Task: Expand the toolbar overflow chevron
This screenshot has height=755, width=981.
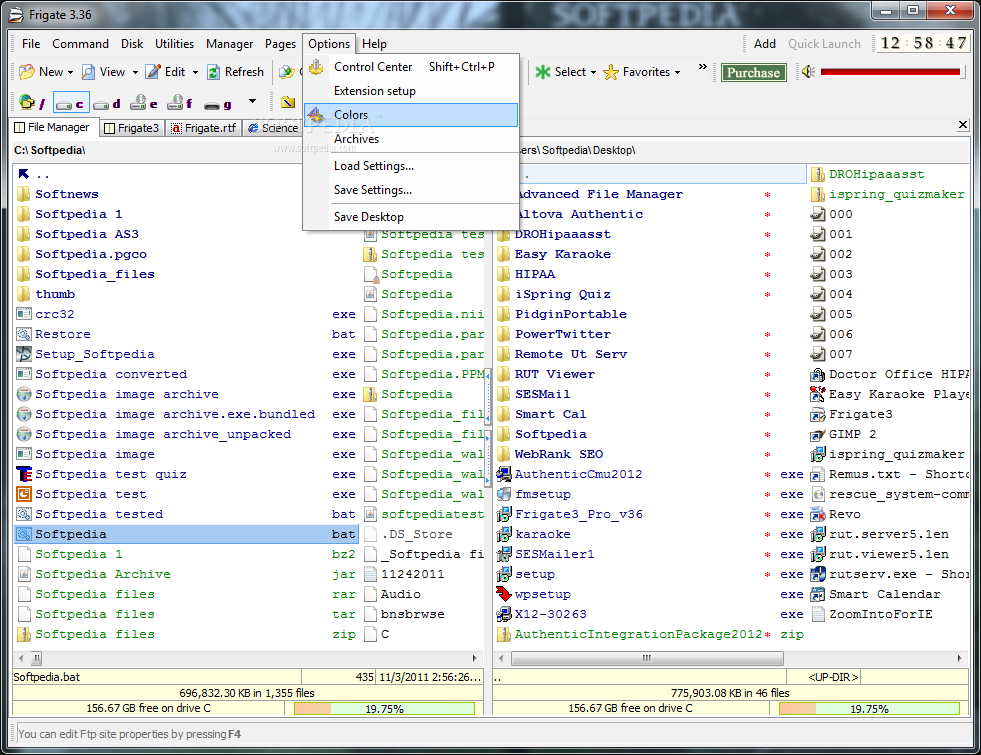Action: pos(703,66)
